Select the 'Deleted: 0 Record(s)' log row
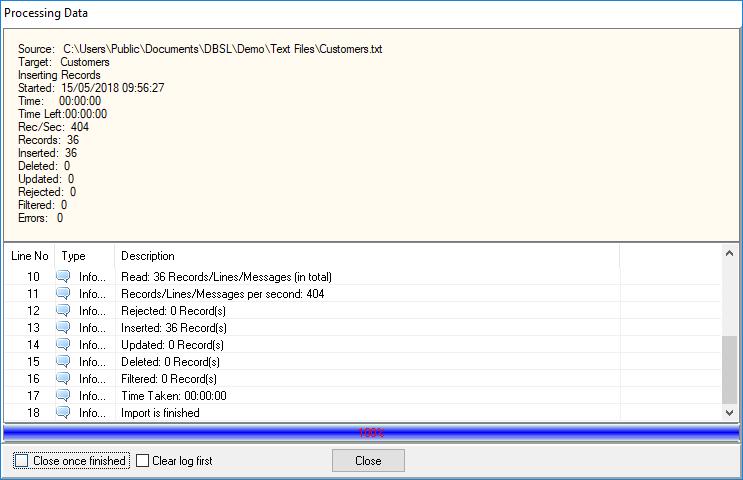This screenshot has height=480, width=743. coord(363,362)
